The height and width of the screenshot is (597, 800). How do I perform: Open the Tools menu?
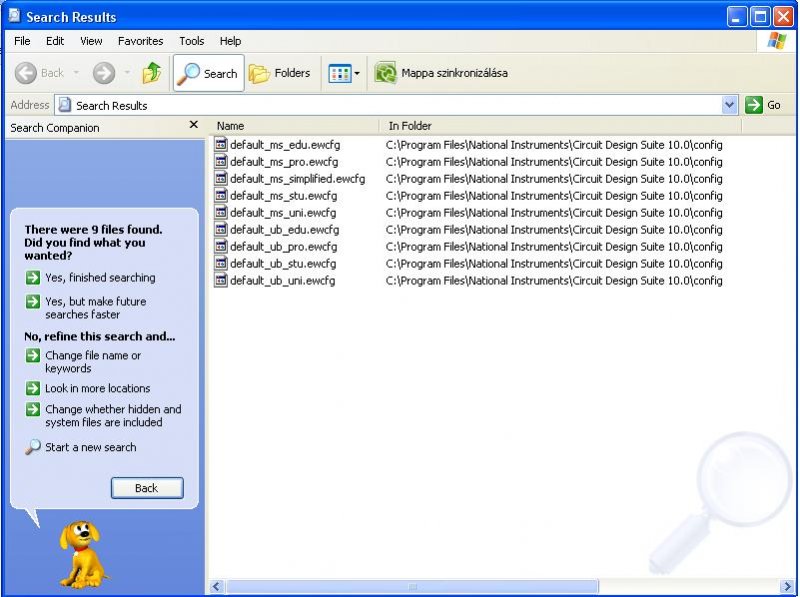(x=191, y=41)
